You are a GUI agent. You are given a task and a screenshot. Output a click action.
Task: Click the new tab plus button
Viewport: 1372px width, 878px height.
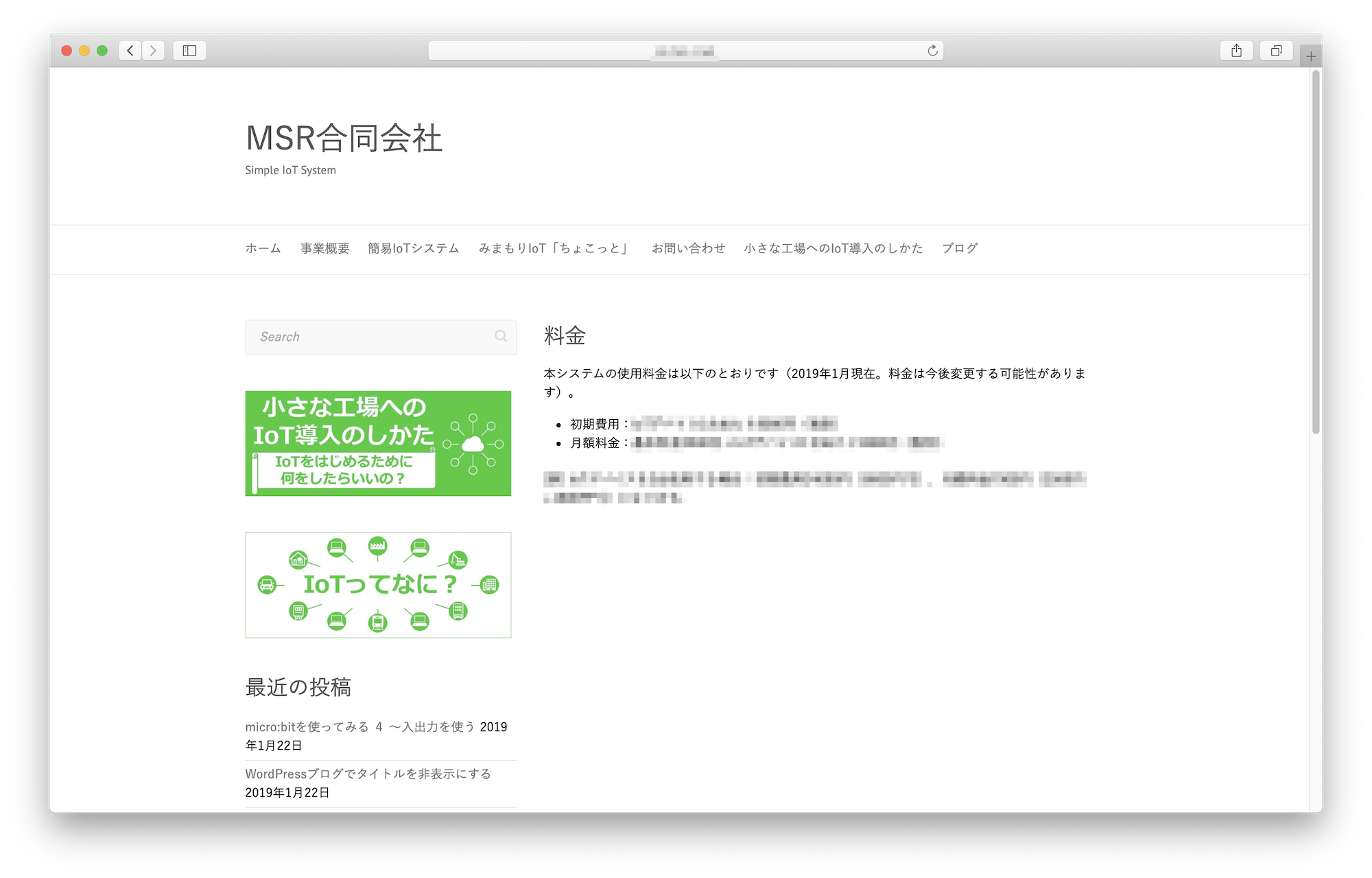[x=1311, y=56]
